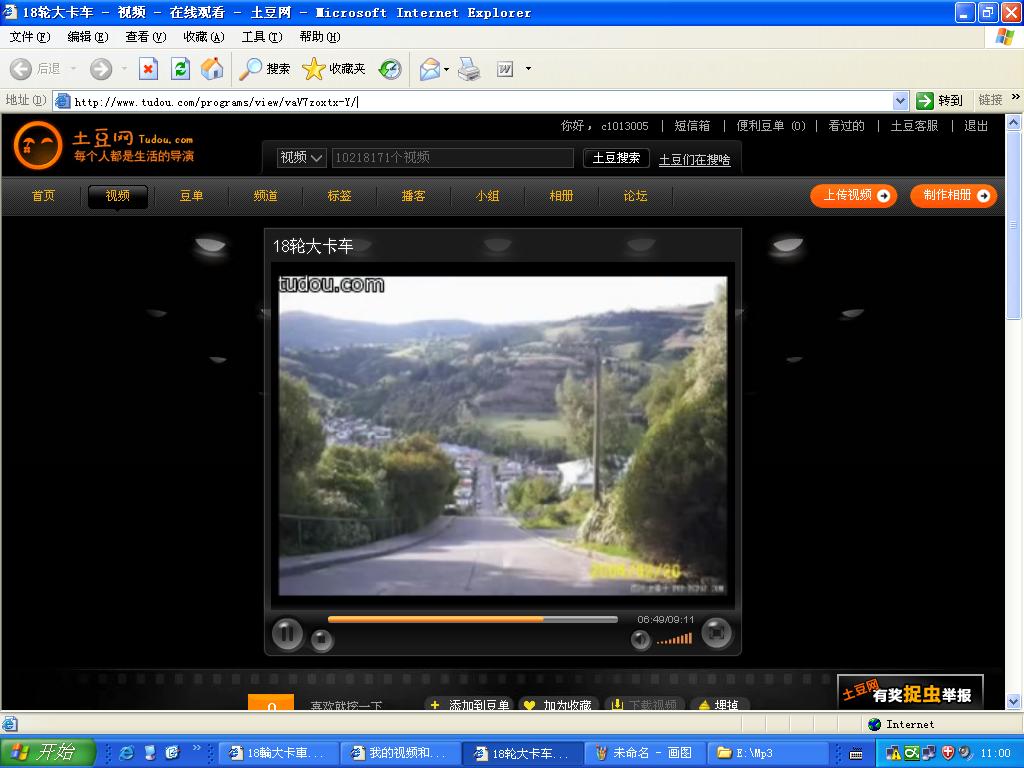
Task: Click the IE Back arrow button
Action: [x=21, y=69]
